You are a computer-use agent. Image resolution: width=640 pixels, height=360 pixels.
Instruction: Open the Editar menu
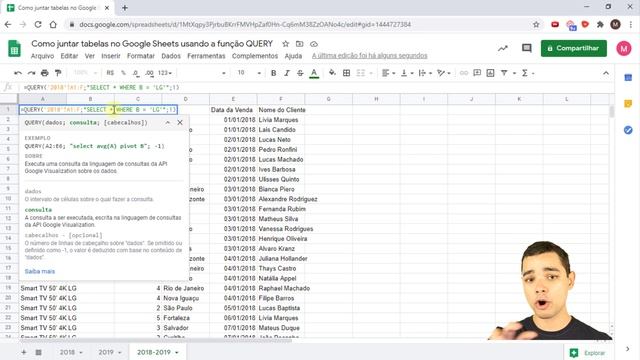point(69,56)
